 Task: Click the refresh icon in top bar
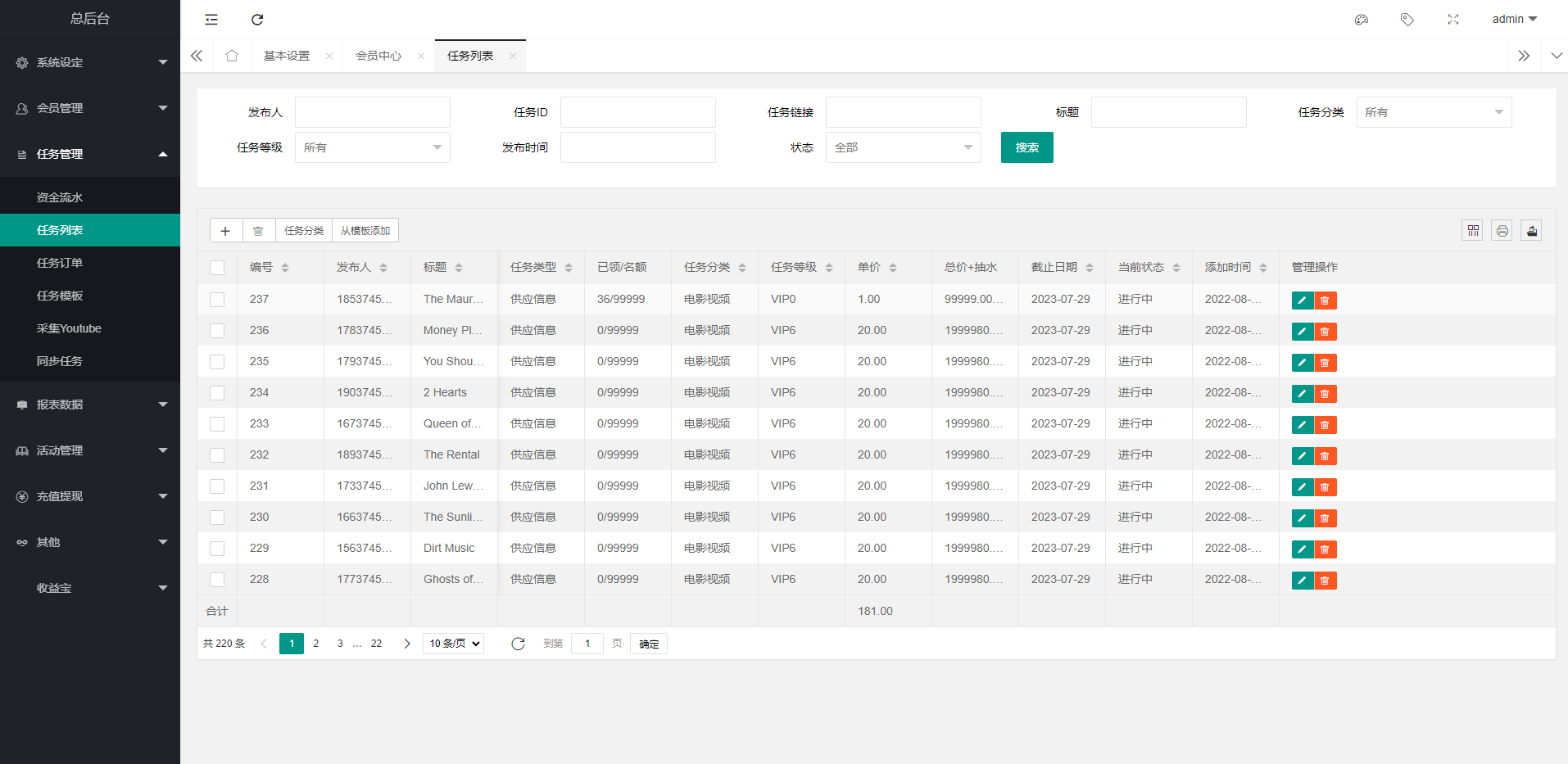click(x=257, y=20)
